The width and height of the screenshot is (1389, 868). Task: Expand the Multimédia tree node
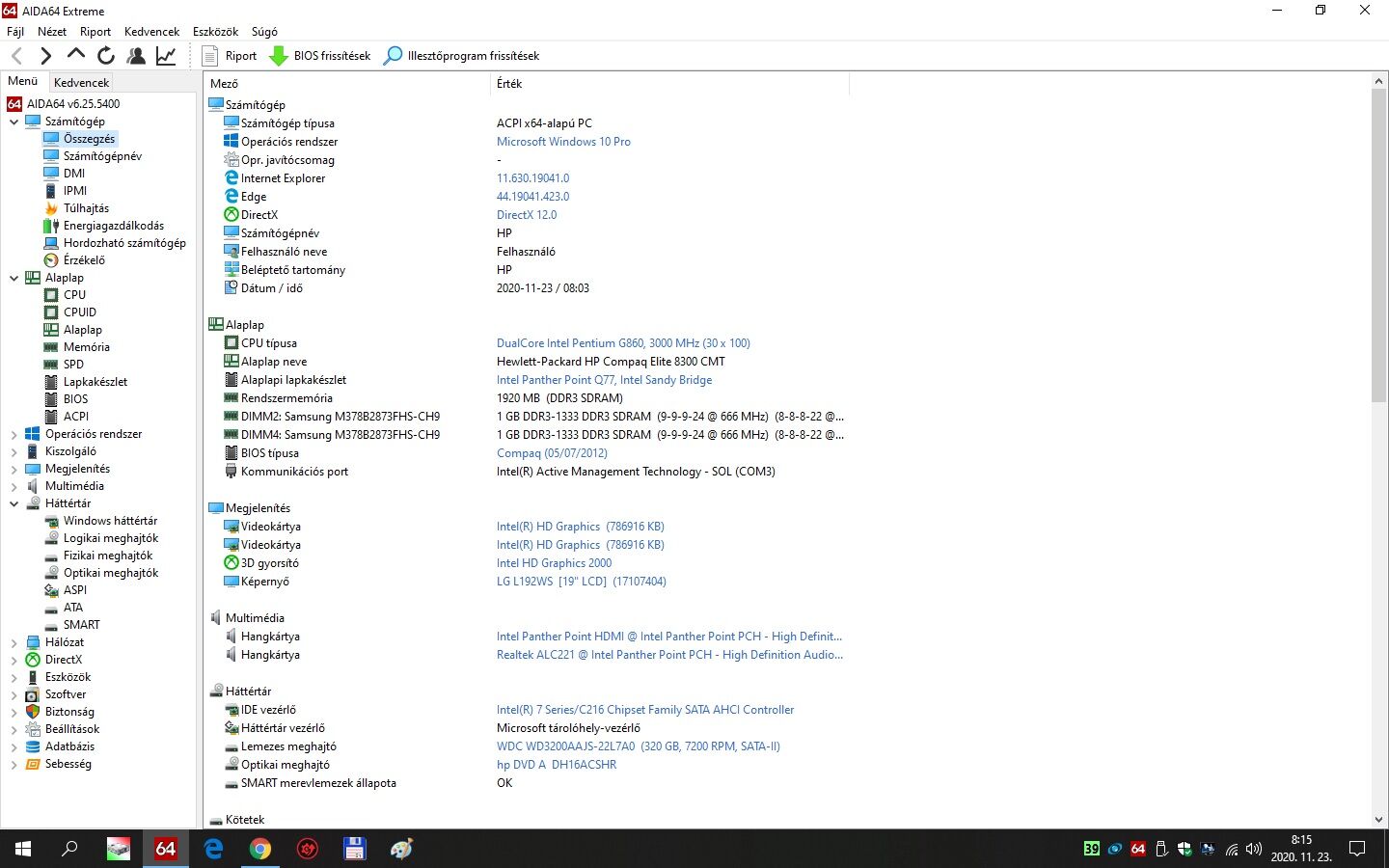coord(14,486)
